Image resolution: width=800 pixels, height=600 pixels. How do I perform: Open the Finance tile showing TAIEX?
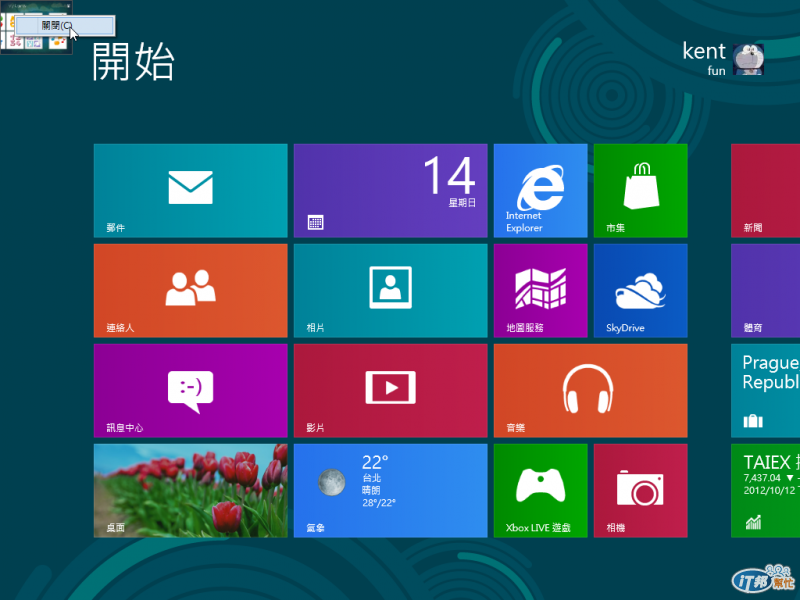coord(765,490)
